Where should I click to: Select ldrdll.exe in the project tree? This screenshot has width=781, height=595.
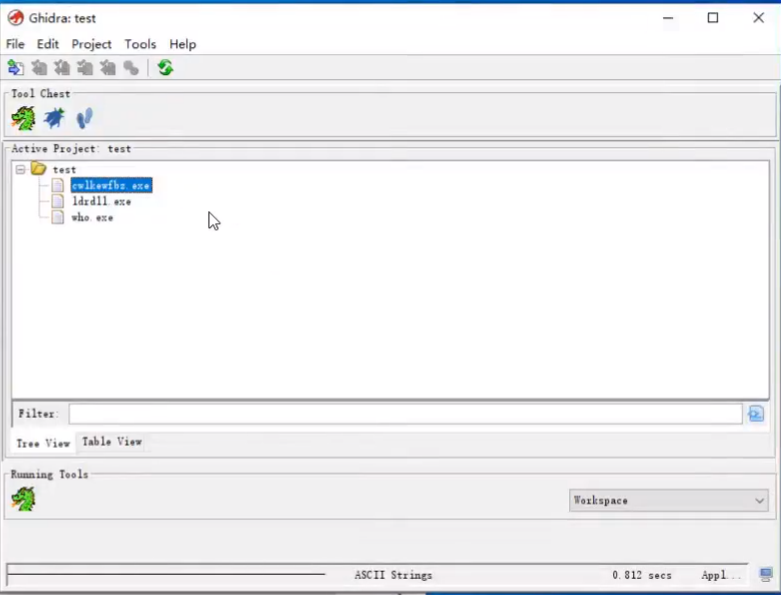point(102,202)
